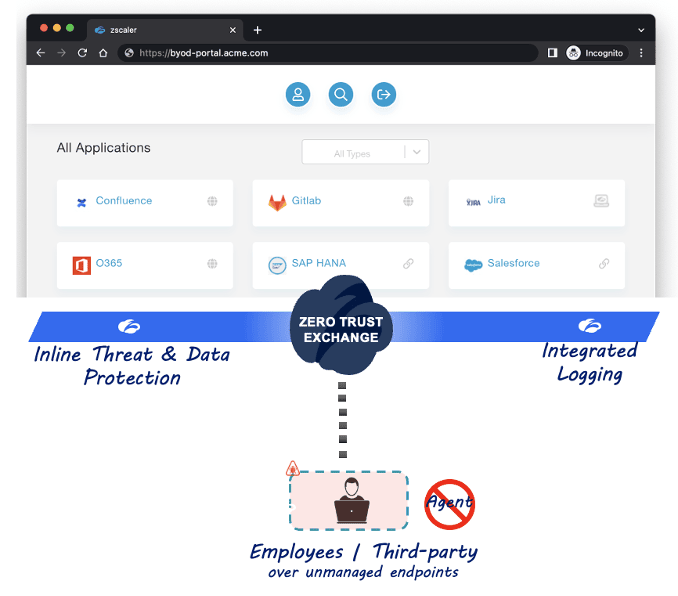
Task: Click the globe icon beside Gitlab
Action: tap(408, 201)
